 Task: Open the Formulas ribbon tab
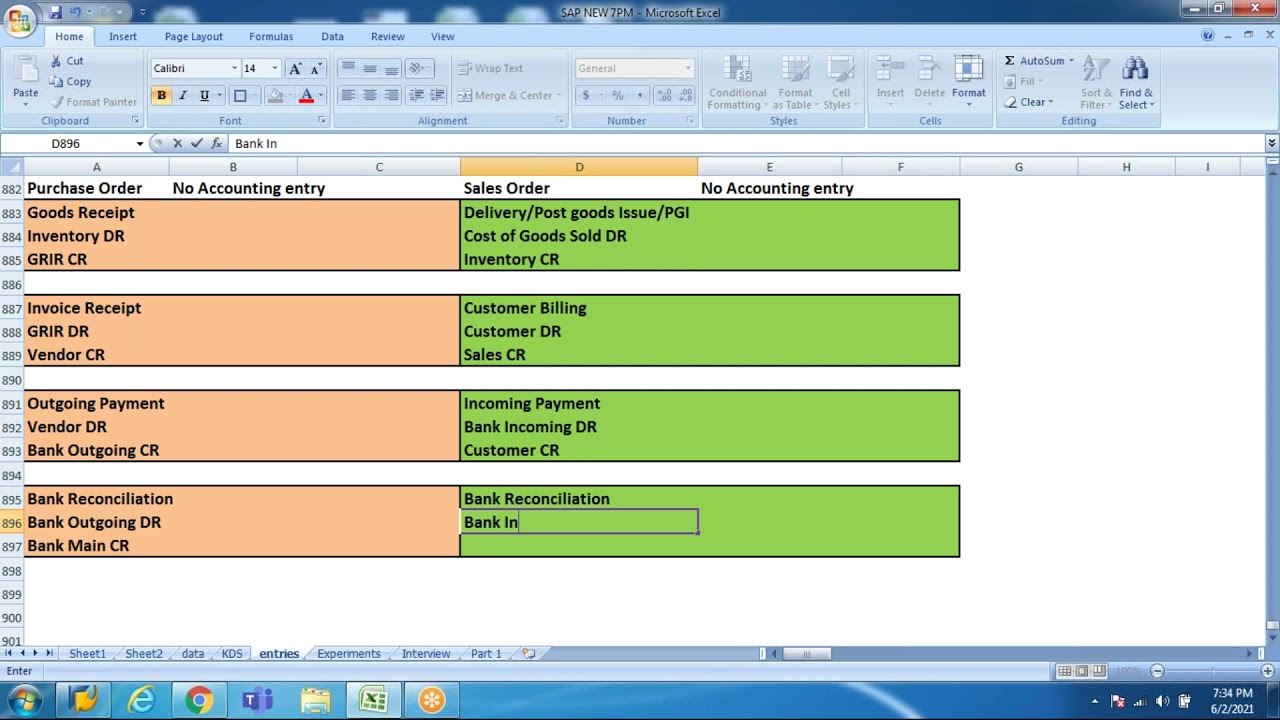coord(271,36)
